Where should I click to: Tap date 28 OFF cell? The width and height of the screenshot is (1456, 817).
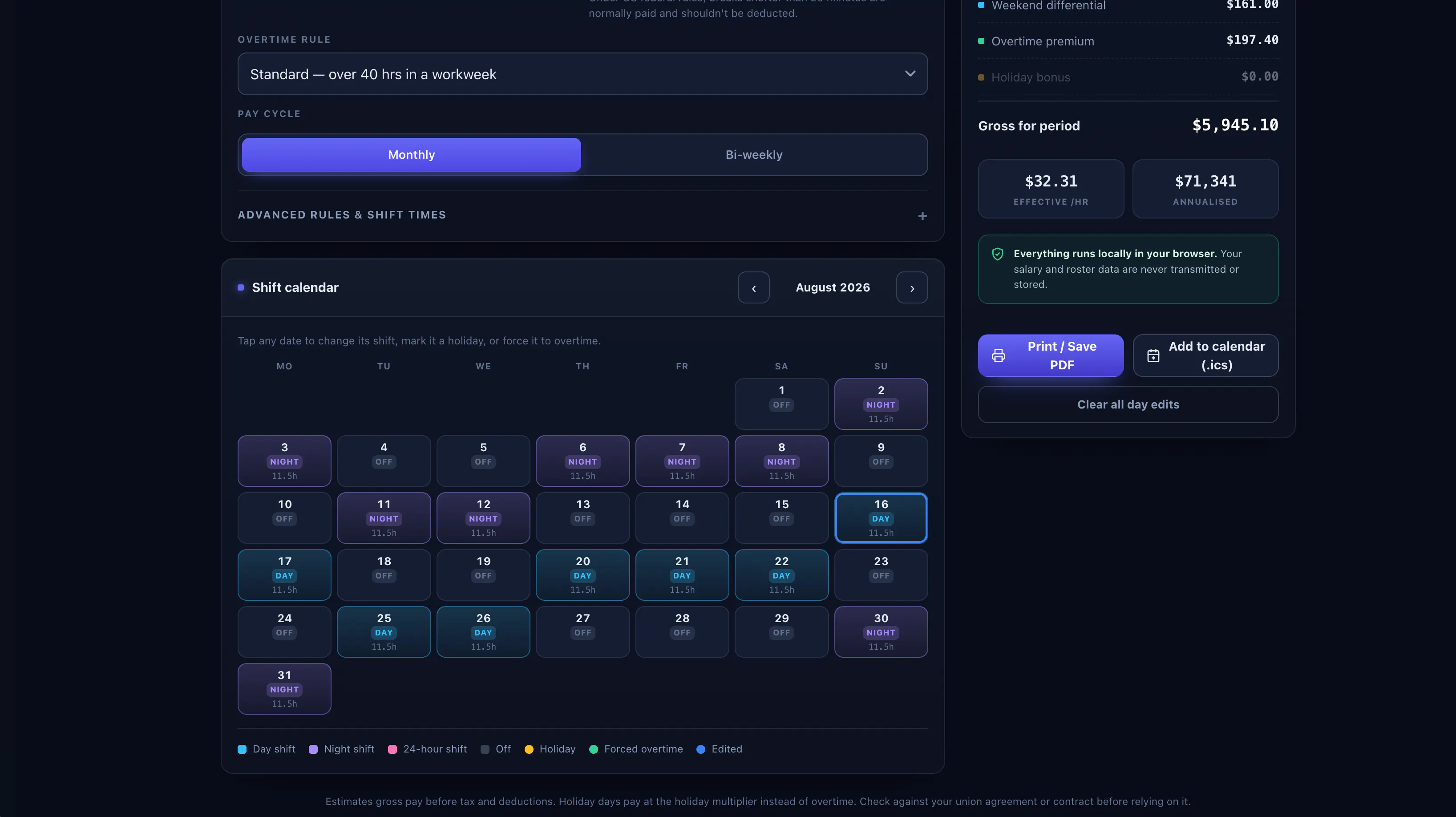point(682,632)
